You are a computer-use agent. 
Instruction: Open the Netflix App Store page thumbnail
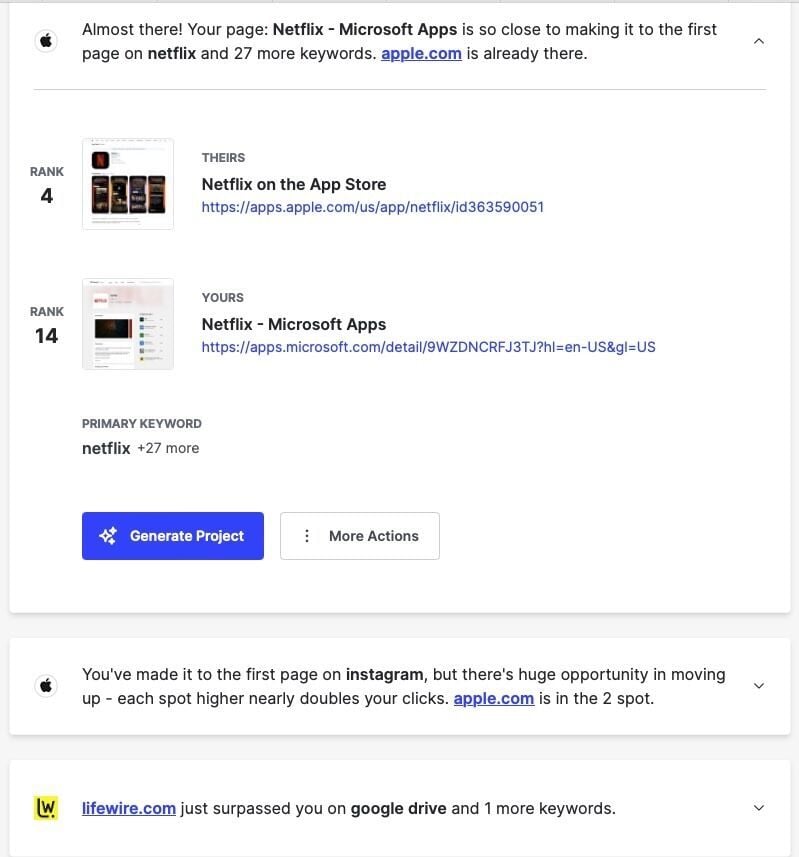(128, 184)
